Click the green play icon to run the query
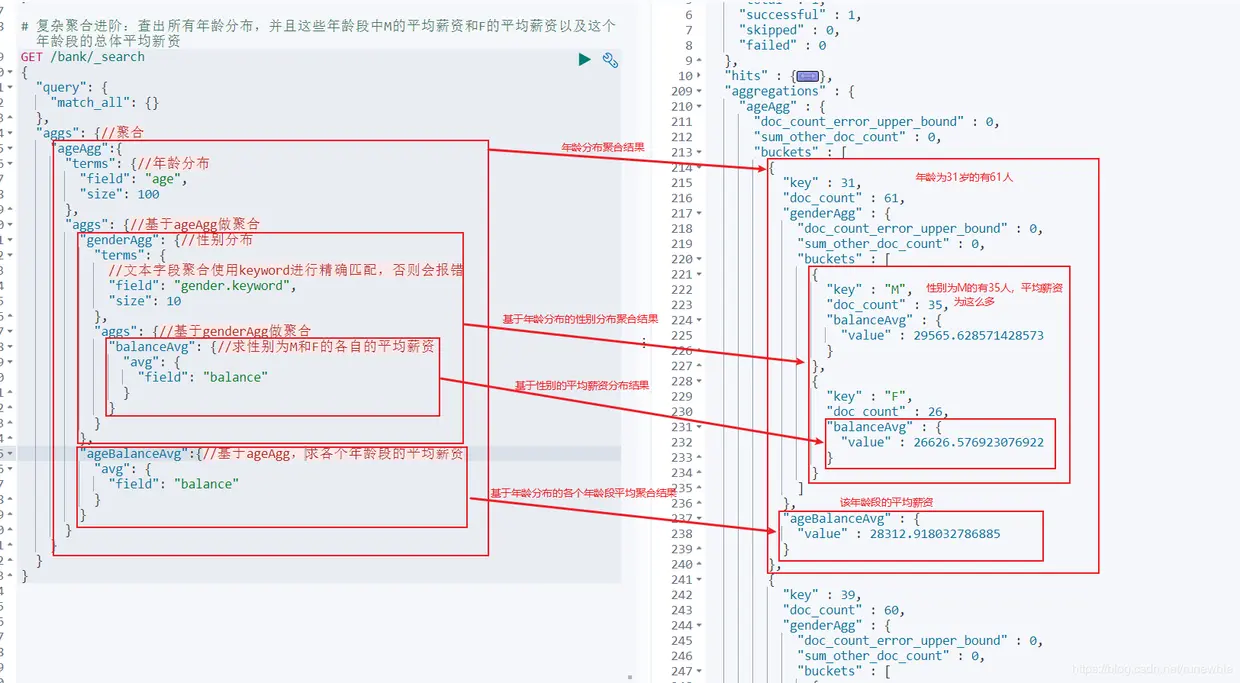Viewport: 1240px width, 683px height. click(584, 59)
